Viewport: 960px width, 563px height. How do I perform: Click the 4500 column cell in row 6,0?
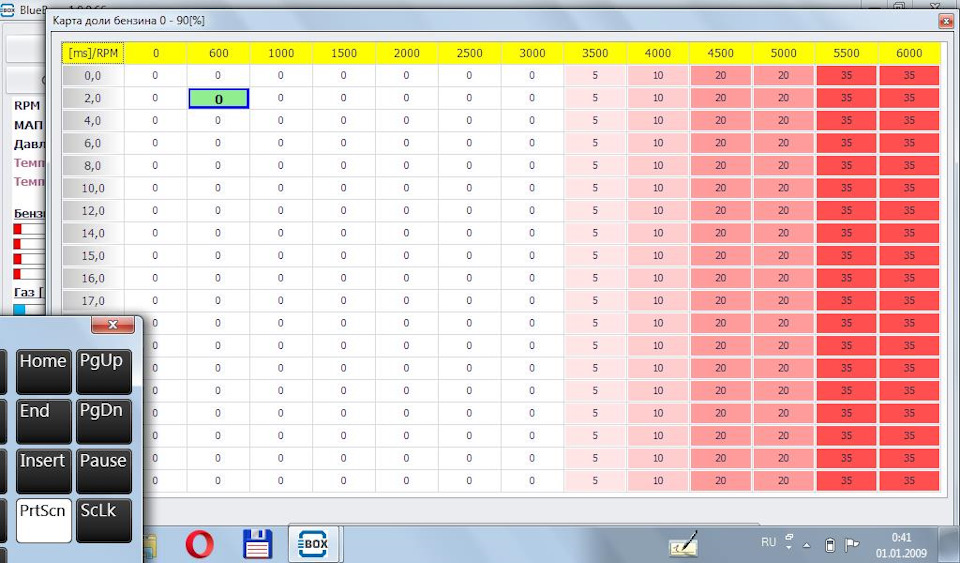click(x=721, y=143)
